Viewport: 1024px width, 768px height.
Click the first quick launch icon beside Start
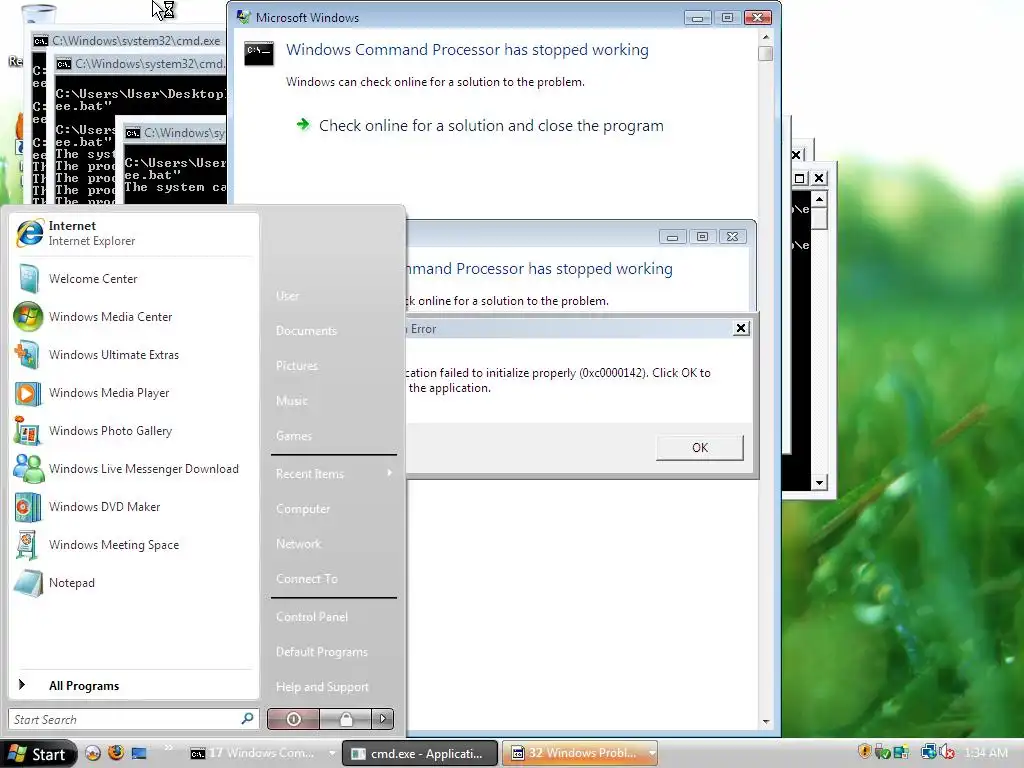pos(93,753)
